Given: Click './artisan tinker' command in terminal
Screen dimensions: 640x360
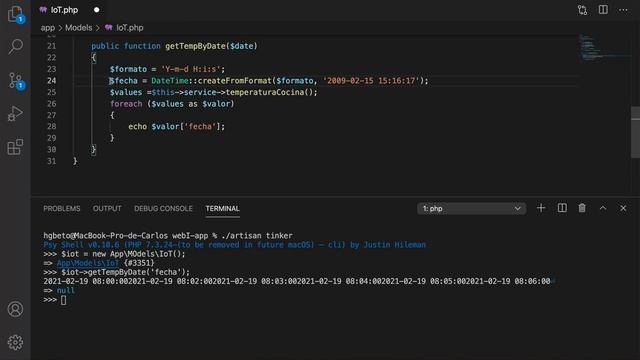Looking at the screenshot, I should tap(257, 236).
